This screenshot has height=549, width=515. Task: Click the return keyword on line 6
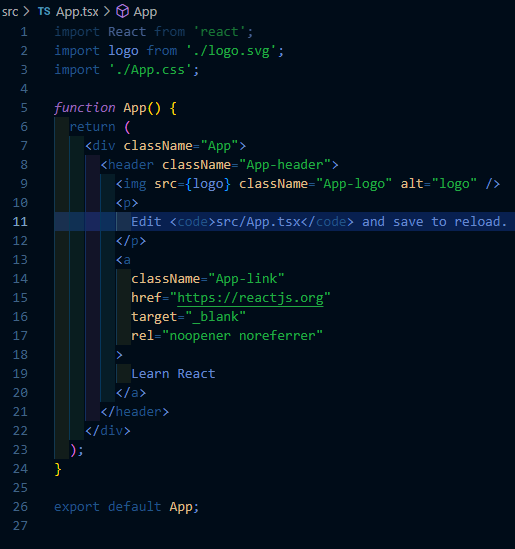click(x=92, y=127)
